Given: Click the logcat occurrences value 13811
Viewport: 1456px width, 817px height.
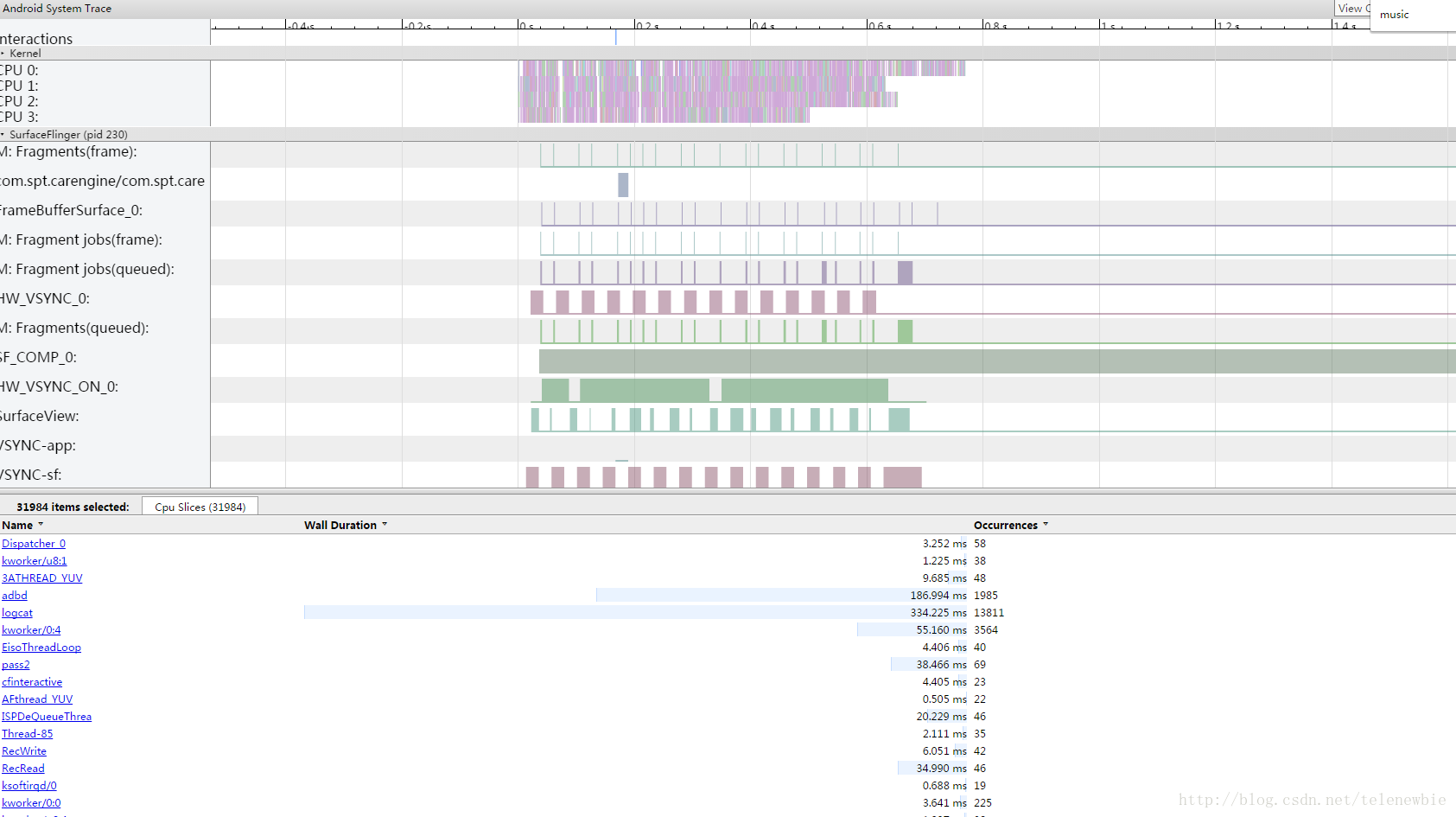Looking at the screenshot, I should coord(989,613).
